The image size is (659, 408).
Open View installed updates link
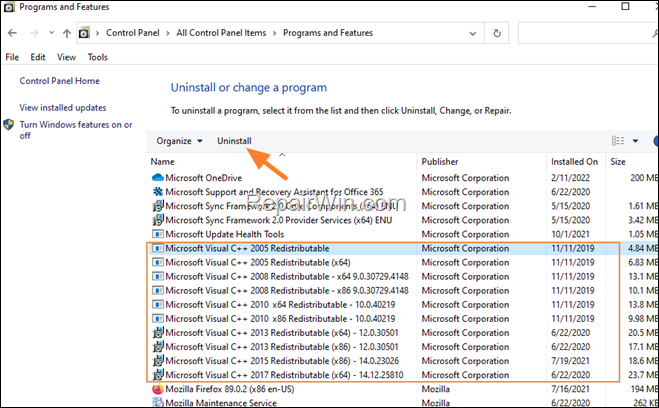point(63,108)
